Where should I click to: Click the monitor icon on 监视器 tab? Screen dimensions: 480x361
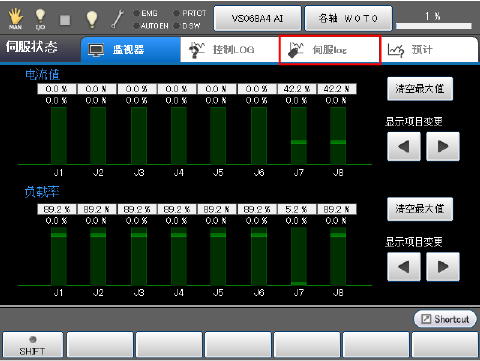[x=96, y=50]
